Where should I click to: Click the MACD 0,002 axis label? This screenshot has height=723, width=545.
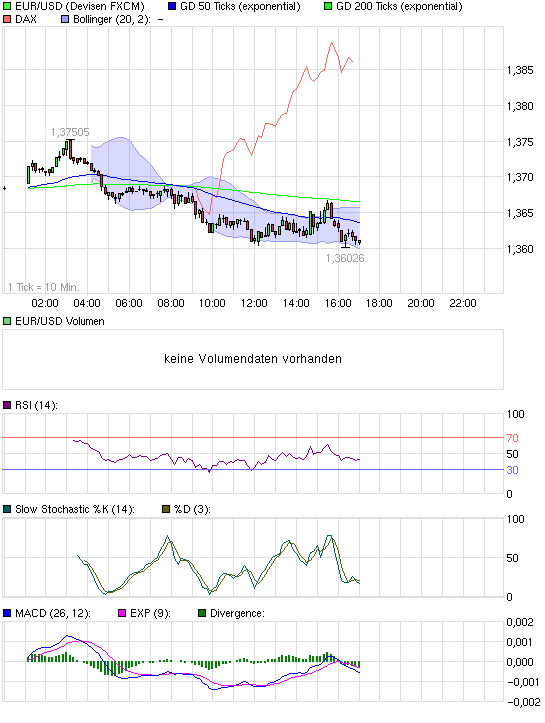520,622
